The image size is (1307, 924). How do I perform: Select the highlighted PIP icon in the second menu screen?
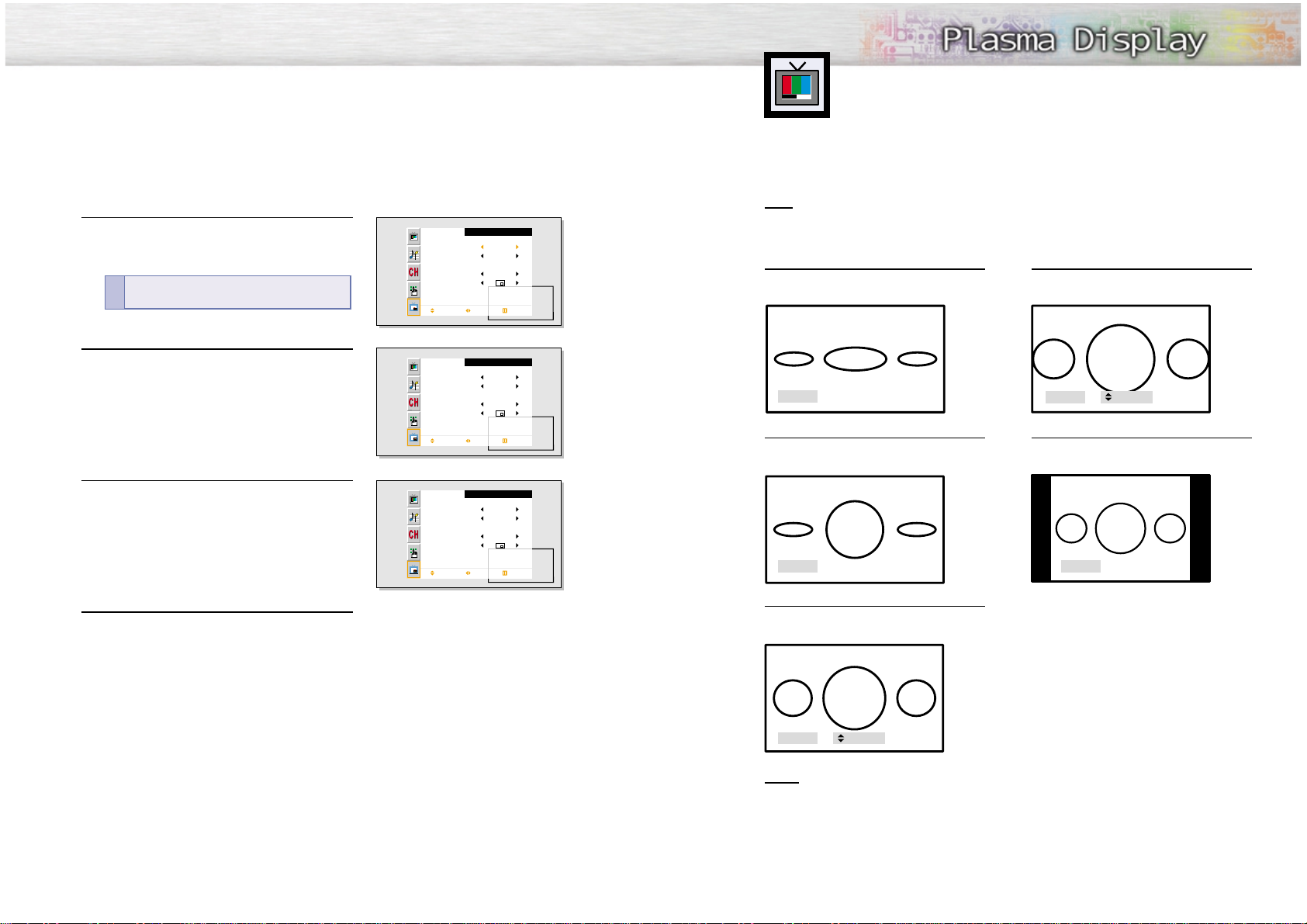[x=413, y=438]
